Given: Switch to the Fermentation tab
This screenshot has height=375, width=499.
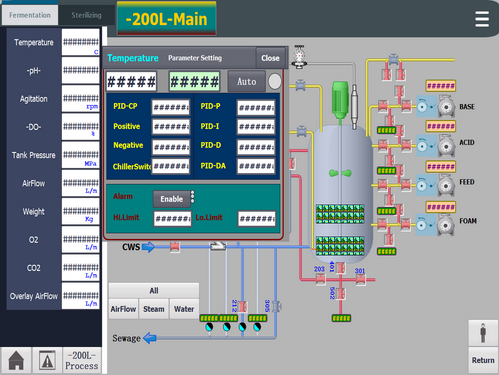Looking at the screenshot, I should (x=30, y=15).
